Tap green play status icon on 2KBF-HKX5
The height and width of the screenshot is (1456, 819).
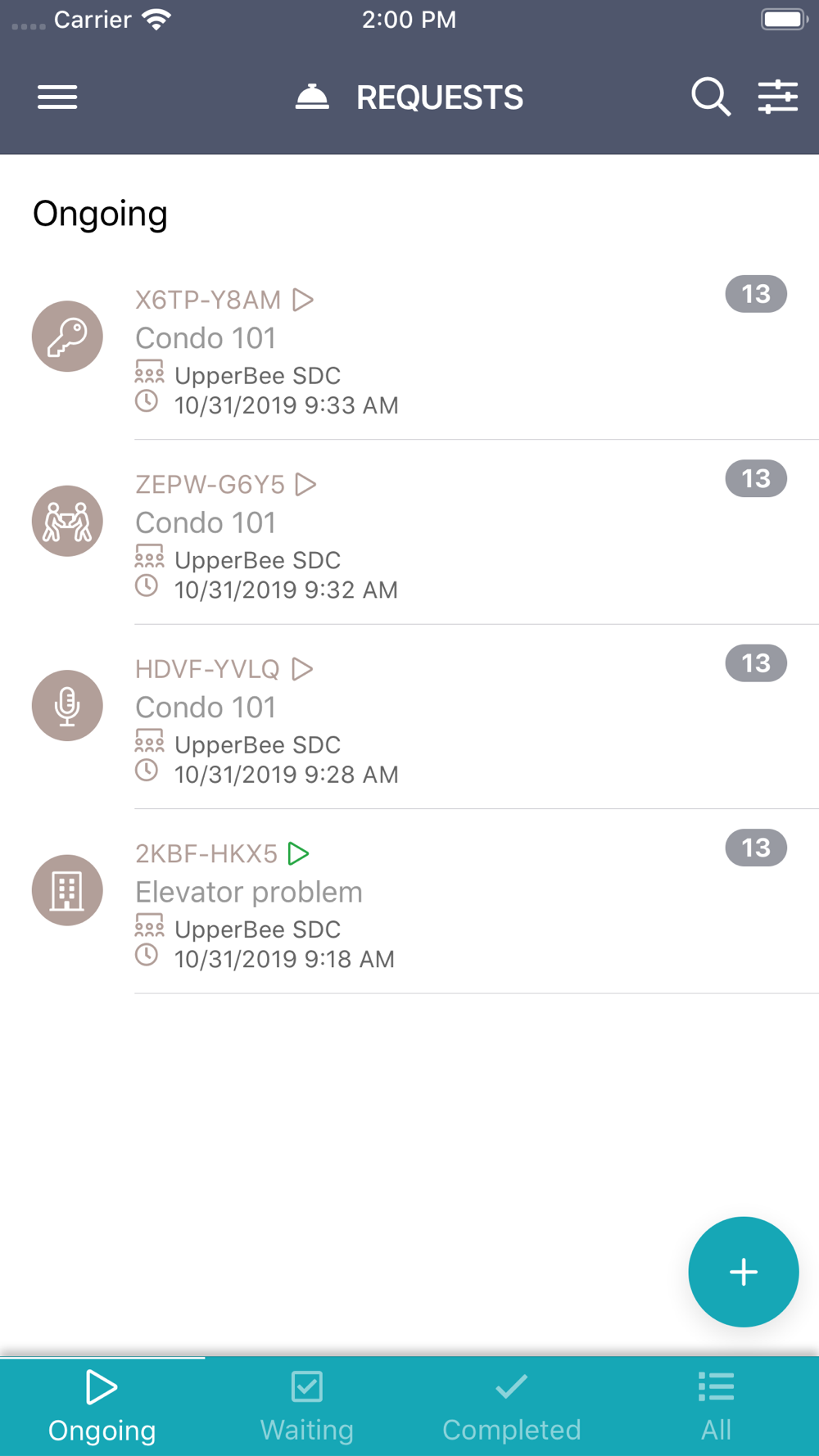(x=299, y=854)
